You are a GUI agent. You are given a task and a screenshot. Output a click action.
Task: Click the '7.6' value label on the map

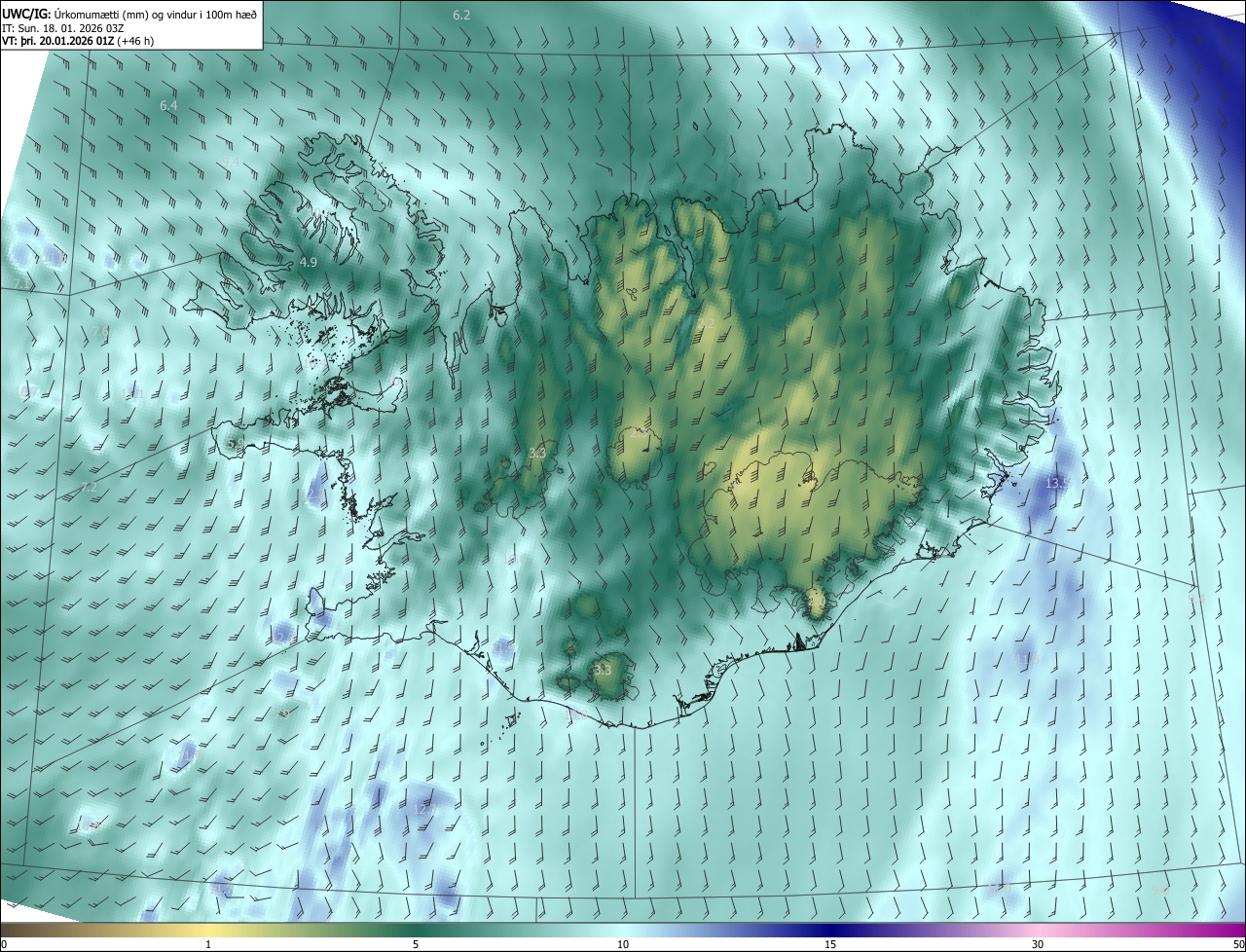pos(101,331)
